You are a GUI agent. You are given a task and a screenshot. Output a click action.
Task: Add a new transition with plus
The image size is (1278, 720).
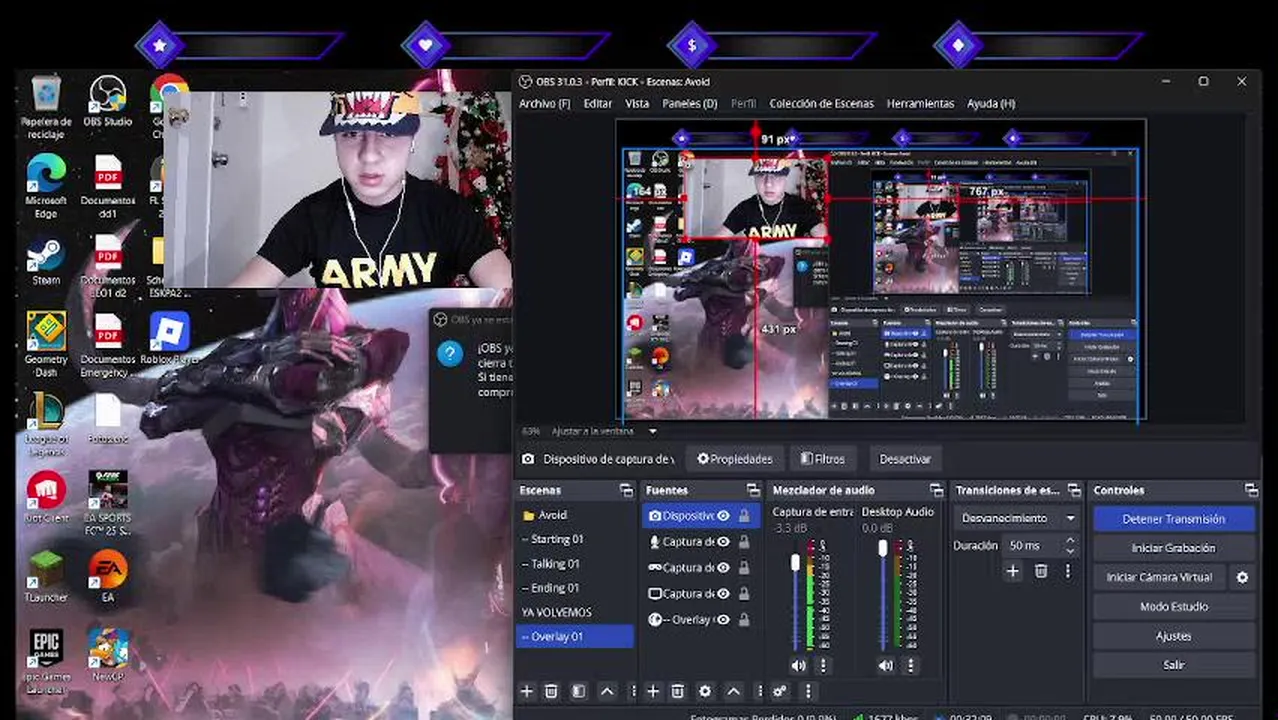click(x=1013, y=571)
